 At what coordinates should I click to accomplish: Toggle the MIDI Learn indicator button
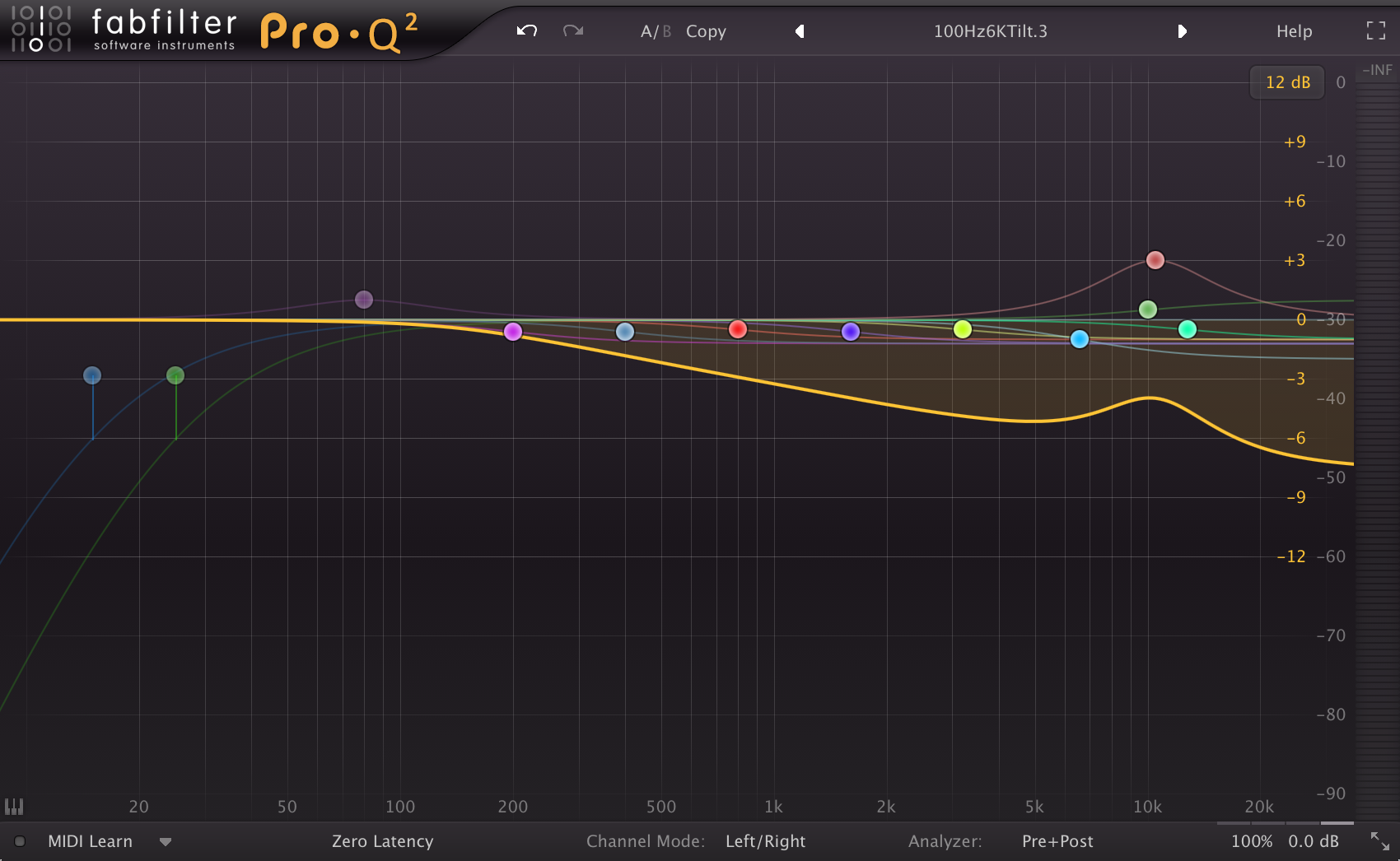click(20, 841)
